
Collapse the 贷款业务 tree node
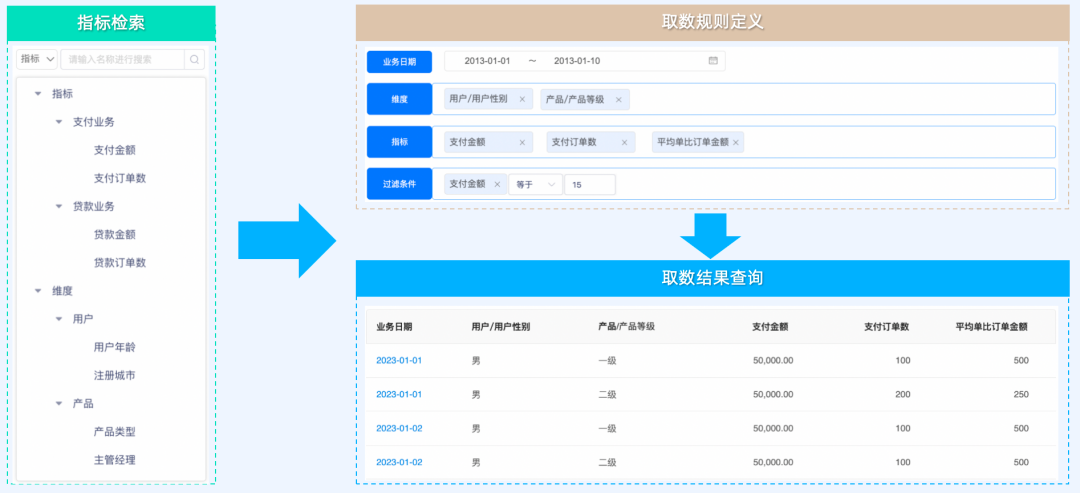(x=59, y=206)
